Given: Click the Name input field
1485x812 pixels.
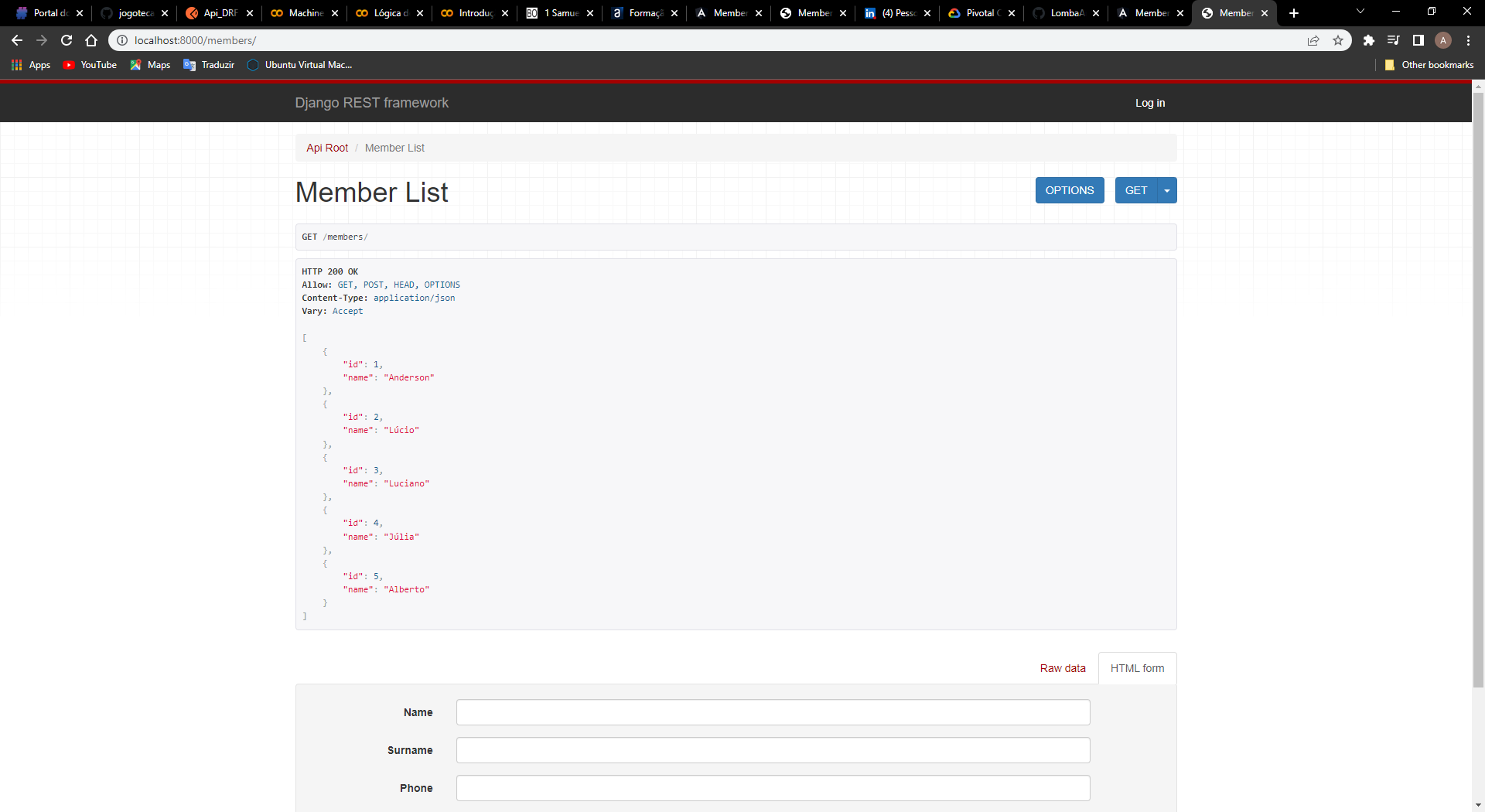Looking at the screenshot, I should [773, 712].
